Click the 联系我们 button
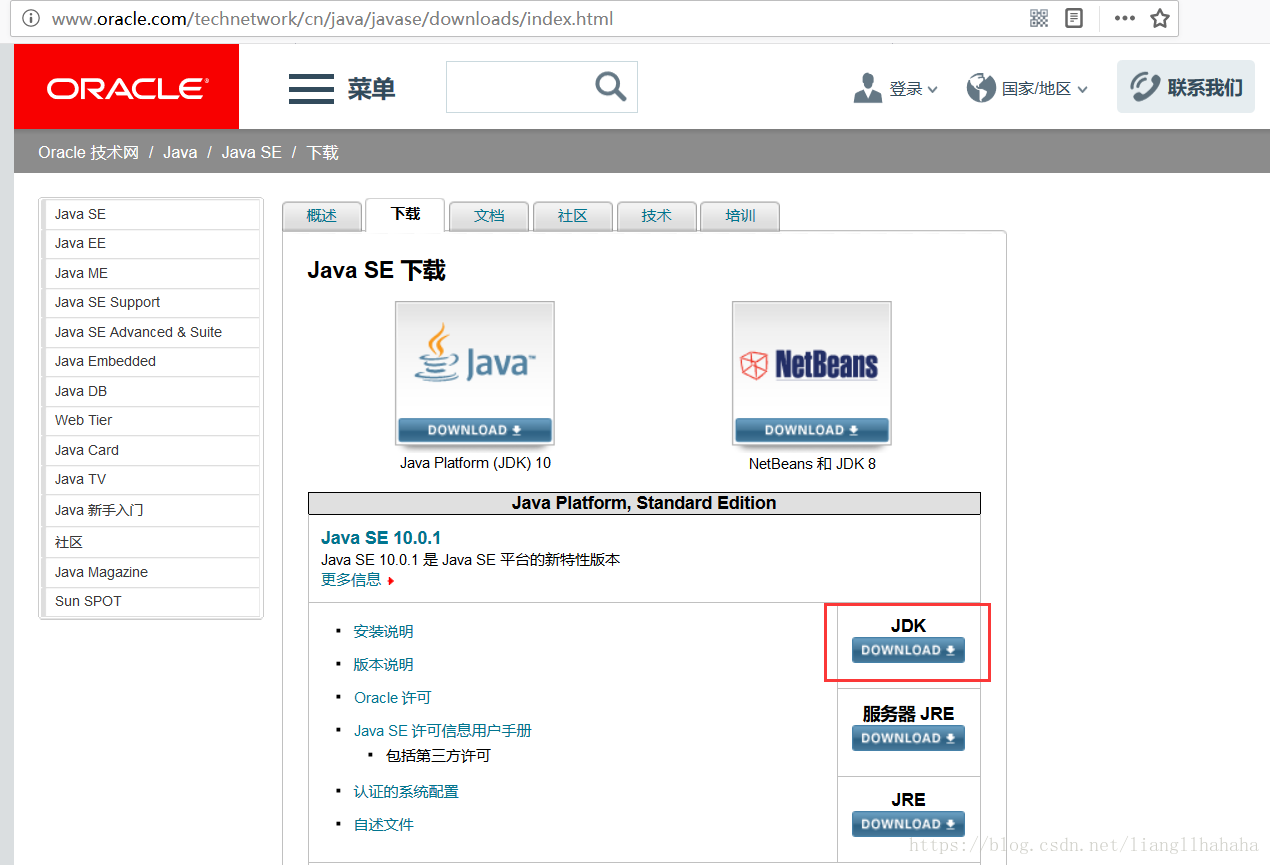This screenshot has width=1270, height=865. pyautogui.click(x=1186, y=88)
